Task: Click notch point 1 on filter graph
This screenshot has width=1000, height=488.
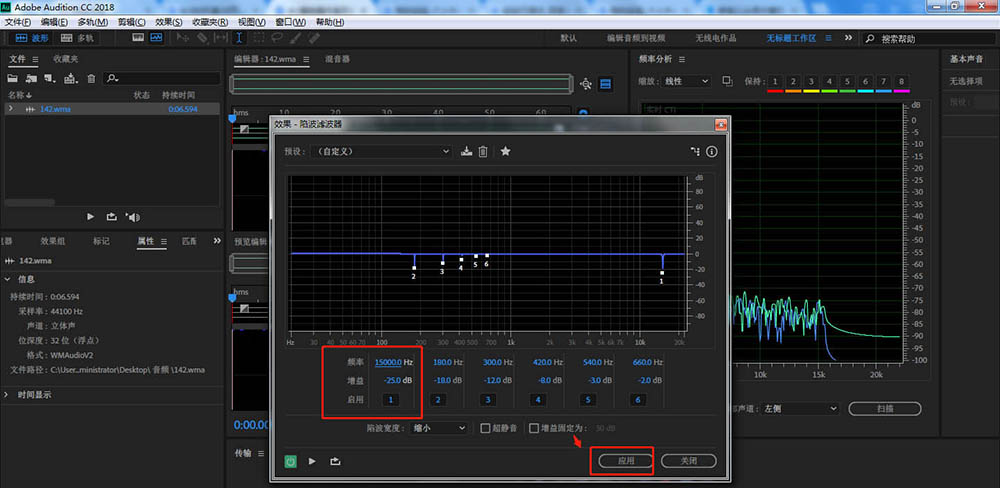Action: (x=662, y=273)
